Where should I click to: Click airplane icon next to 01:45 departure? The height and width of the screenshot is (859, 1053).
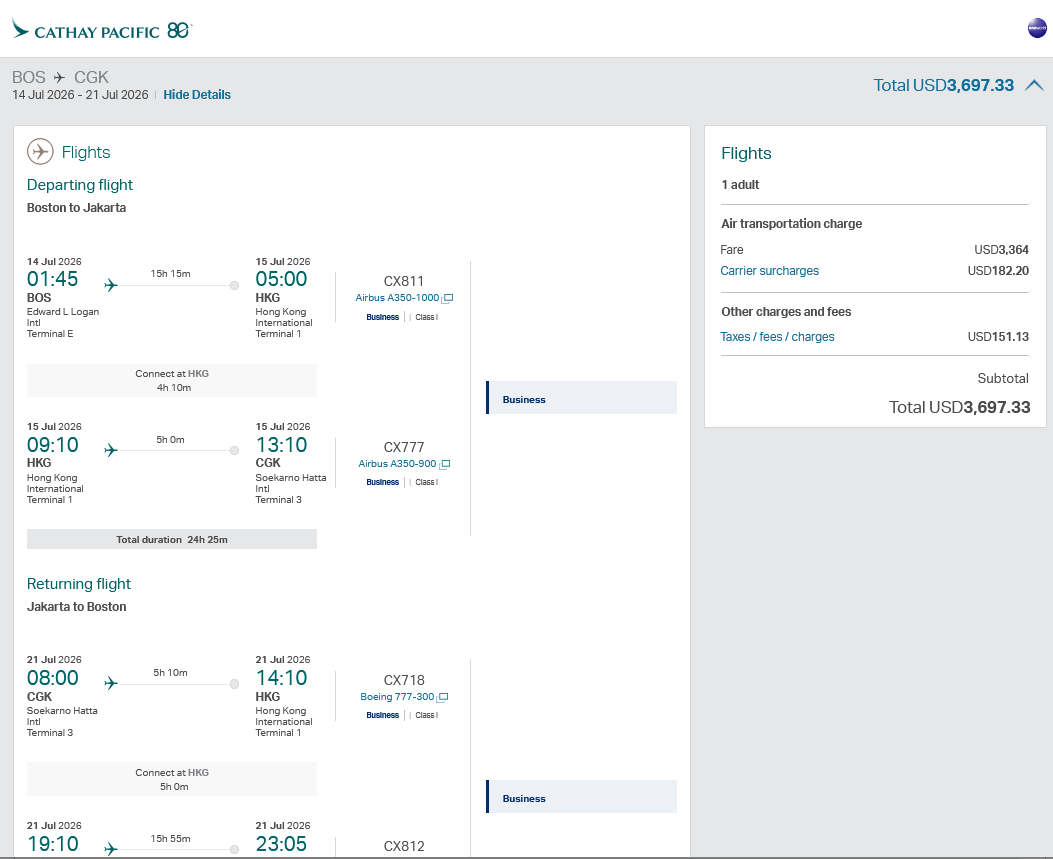pyautogui.click(x=111, y=285)
